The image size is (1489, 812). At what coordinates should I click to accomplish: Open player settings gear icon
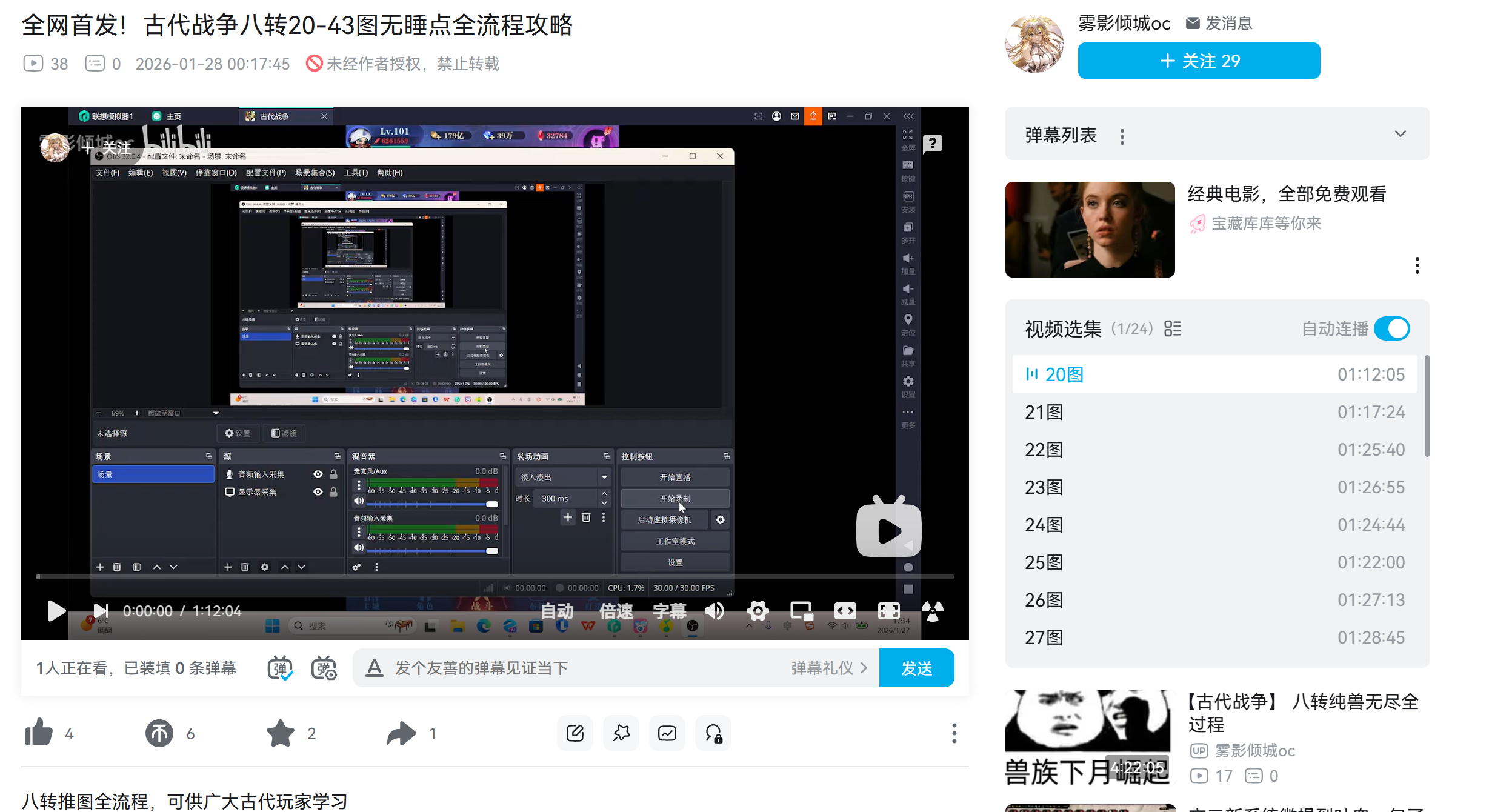758,611
